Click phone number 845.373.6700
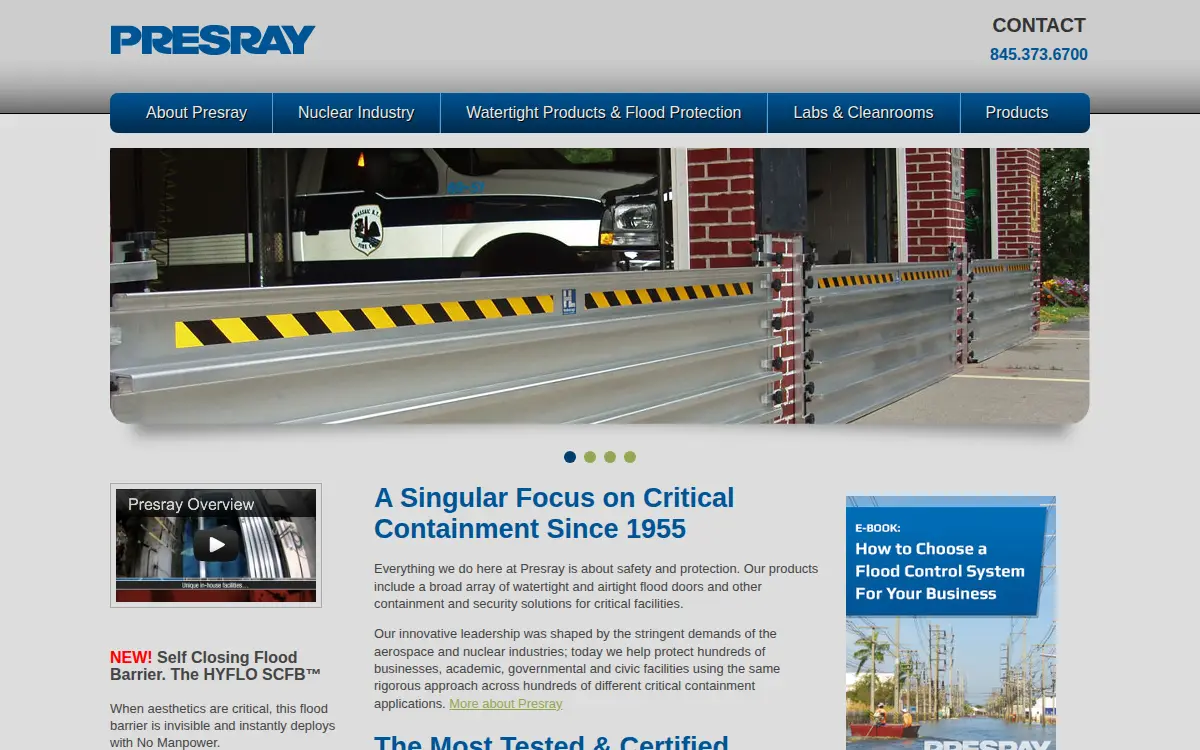This screenshot has height=750, width=1200. (1039, 55)
